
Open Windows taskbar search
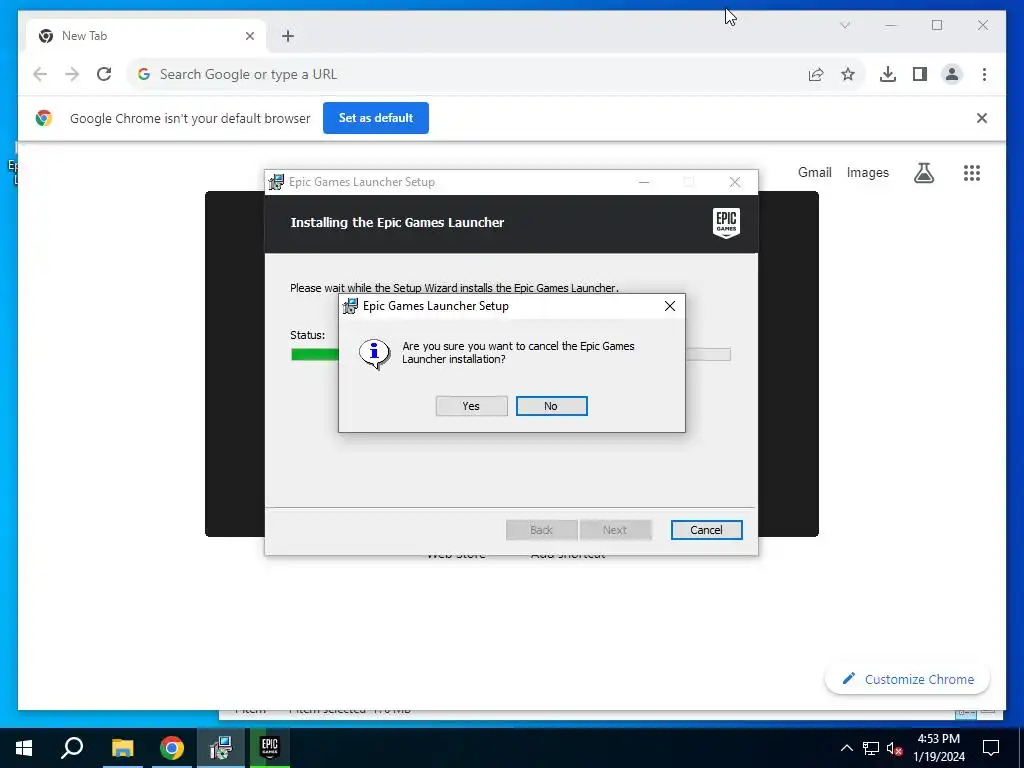tap(72, 748)
